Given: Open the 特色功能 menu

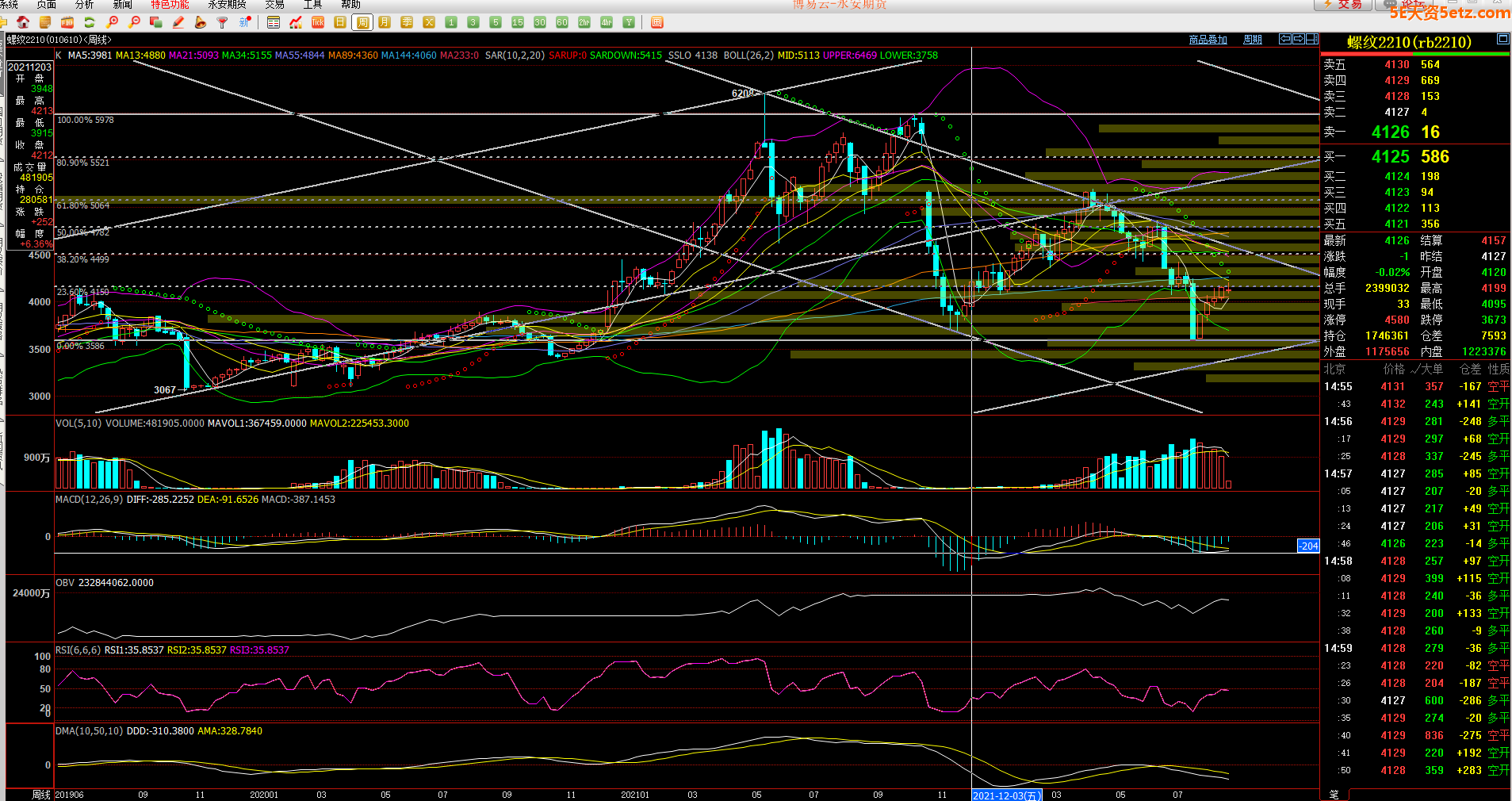Looking at the screenshot, I should tap(170, 5).
